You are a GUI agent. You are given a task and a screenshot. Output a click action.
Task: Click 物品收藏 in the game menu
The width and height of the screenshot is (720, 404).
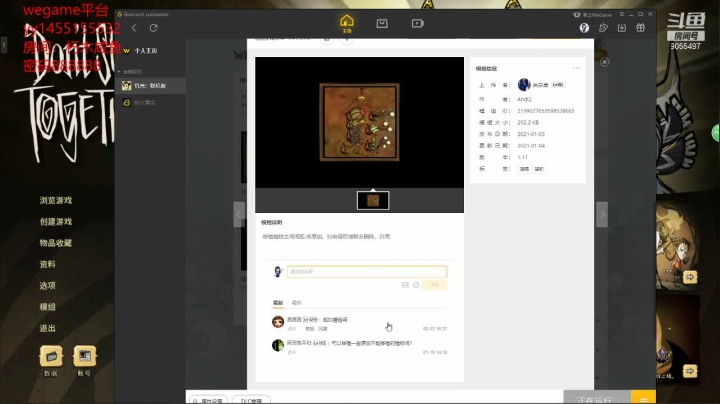(x=56, y=243)
